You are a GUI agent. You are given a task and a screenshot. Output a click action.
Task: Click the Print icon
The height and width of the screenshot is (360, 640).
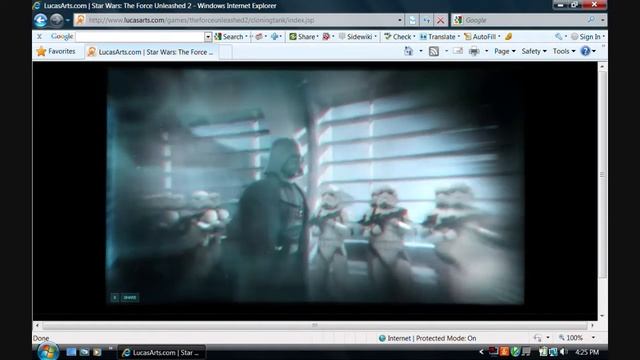point(474,51)
